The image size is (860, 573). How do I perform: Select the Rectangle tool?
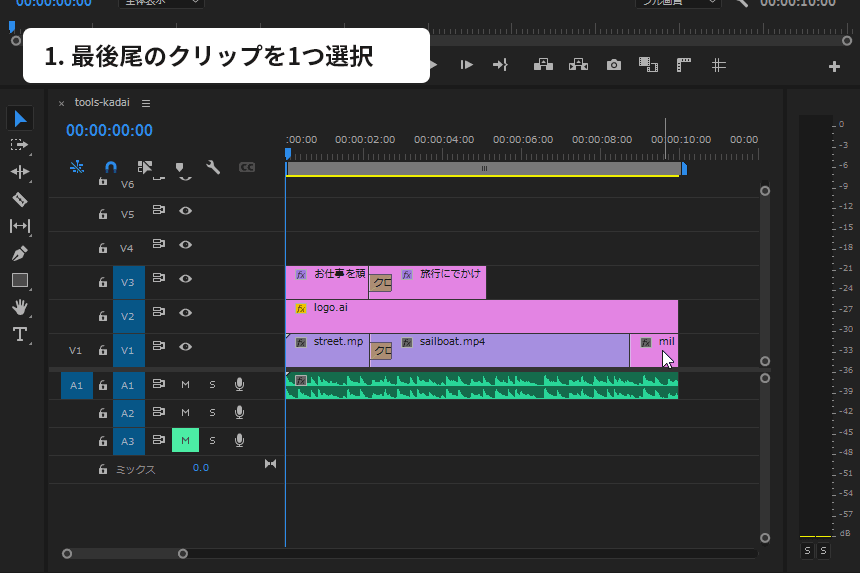[x=20, y=280]
